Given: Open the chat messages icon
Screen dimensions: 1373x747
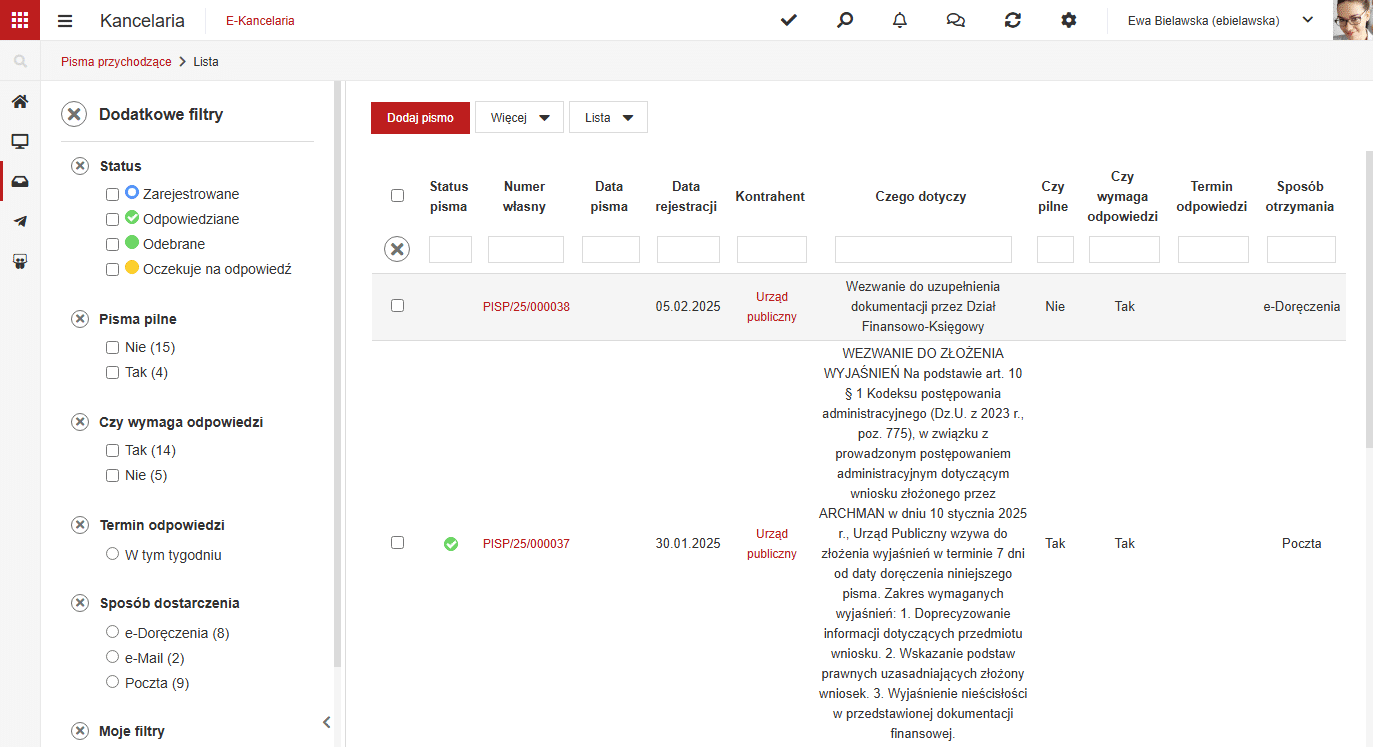Looking at the screenshot, I should [x=956, y=20].
